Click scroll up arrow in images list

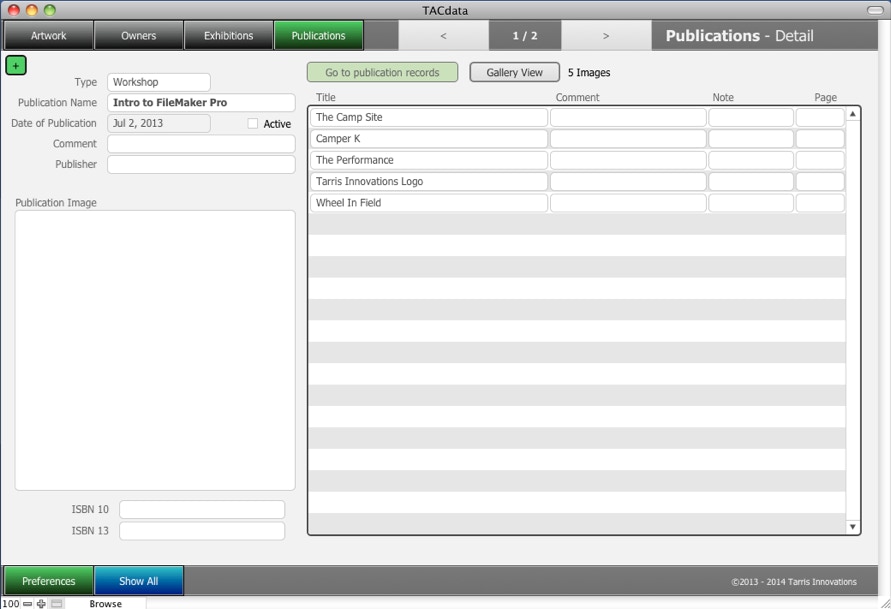click(853, 114)
